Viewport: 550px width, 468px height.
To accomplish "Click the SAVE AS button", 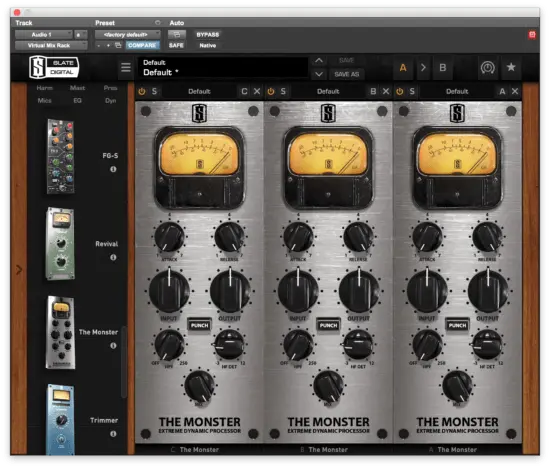I will (347, 74).
